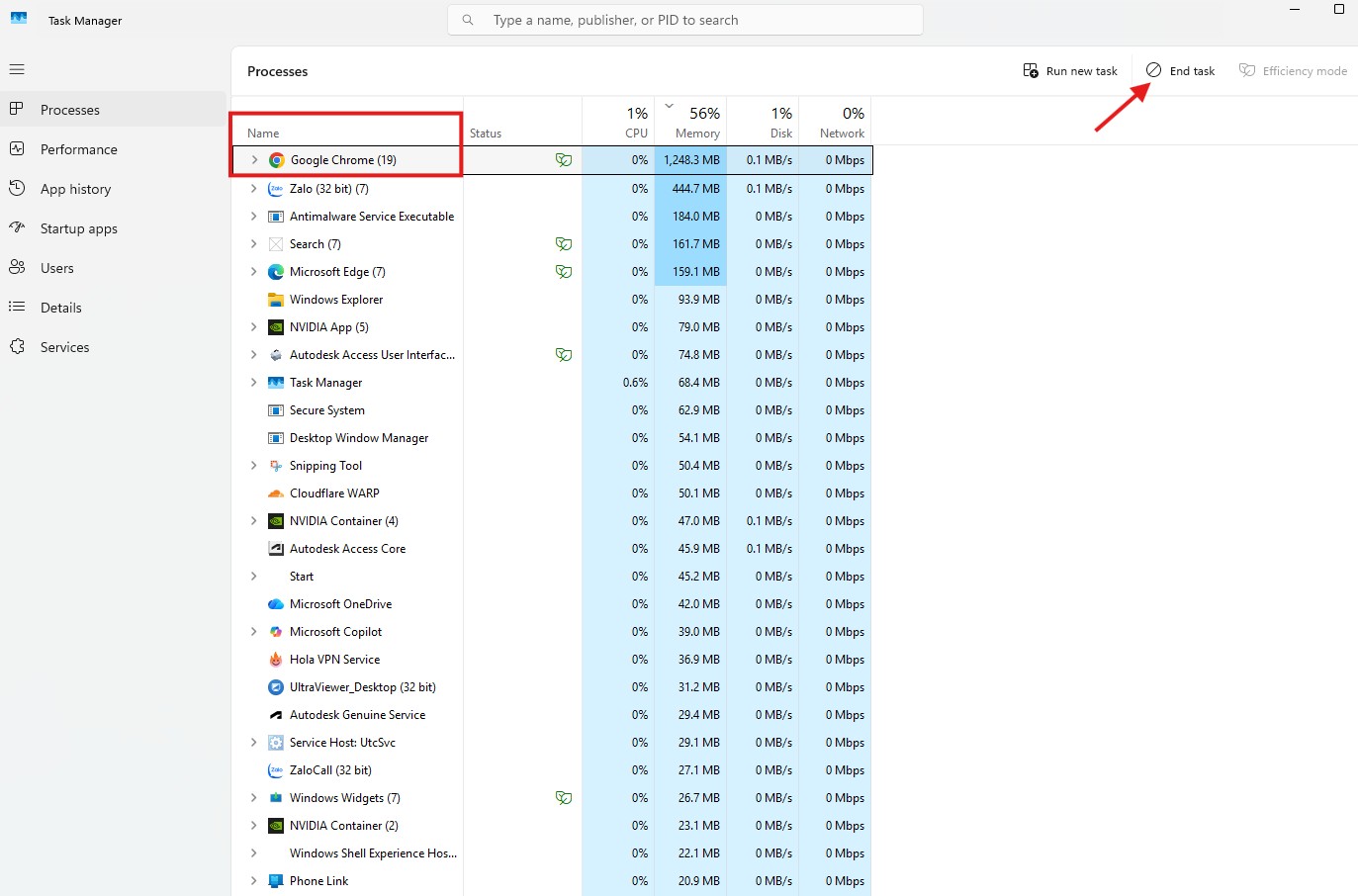The image size is (1358, 896).
Task: Open the Performance page in sidebar
Action: tap(78, 149)
